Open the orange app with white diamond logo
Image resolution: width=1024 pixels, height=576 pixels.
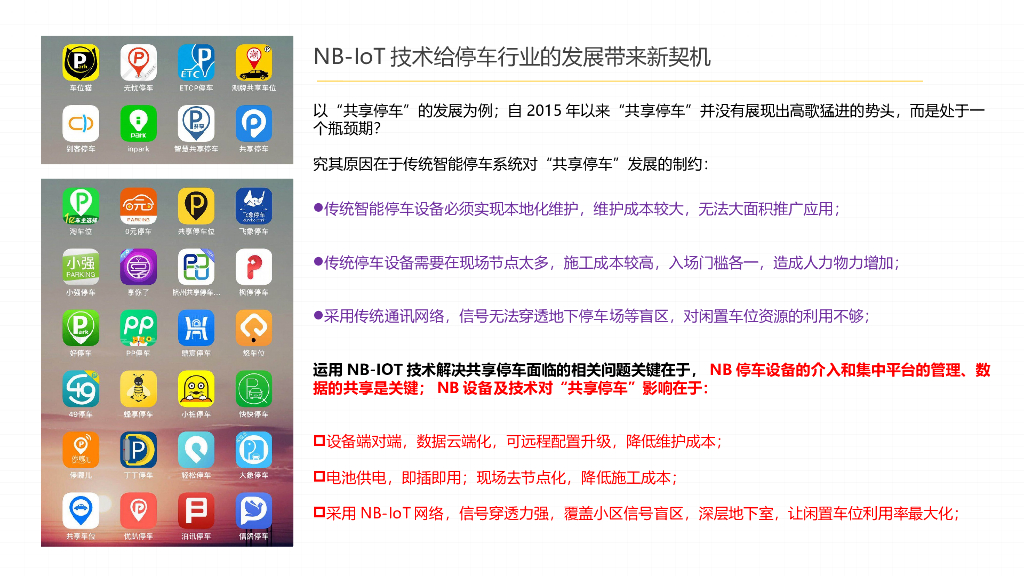click(x=254, y=328)
